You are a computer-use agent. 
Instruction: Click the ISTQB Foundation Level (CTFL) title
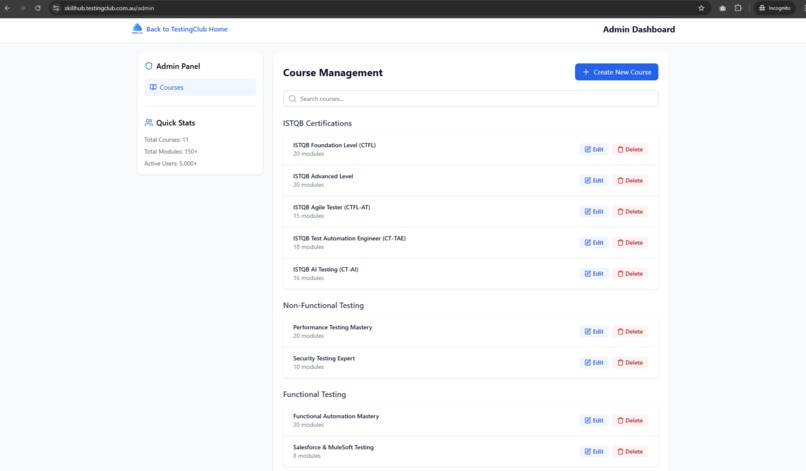click(x=334, y=145)
